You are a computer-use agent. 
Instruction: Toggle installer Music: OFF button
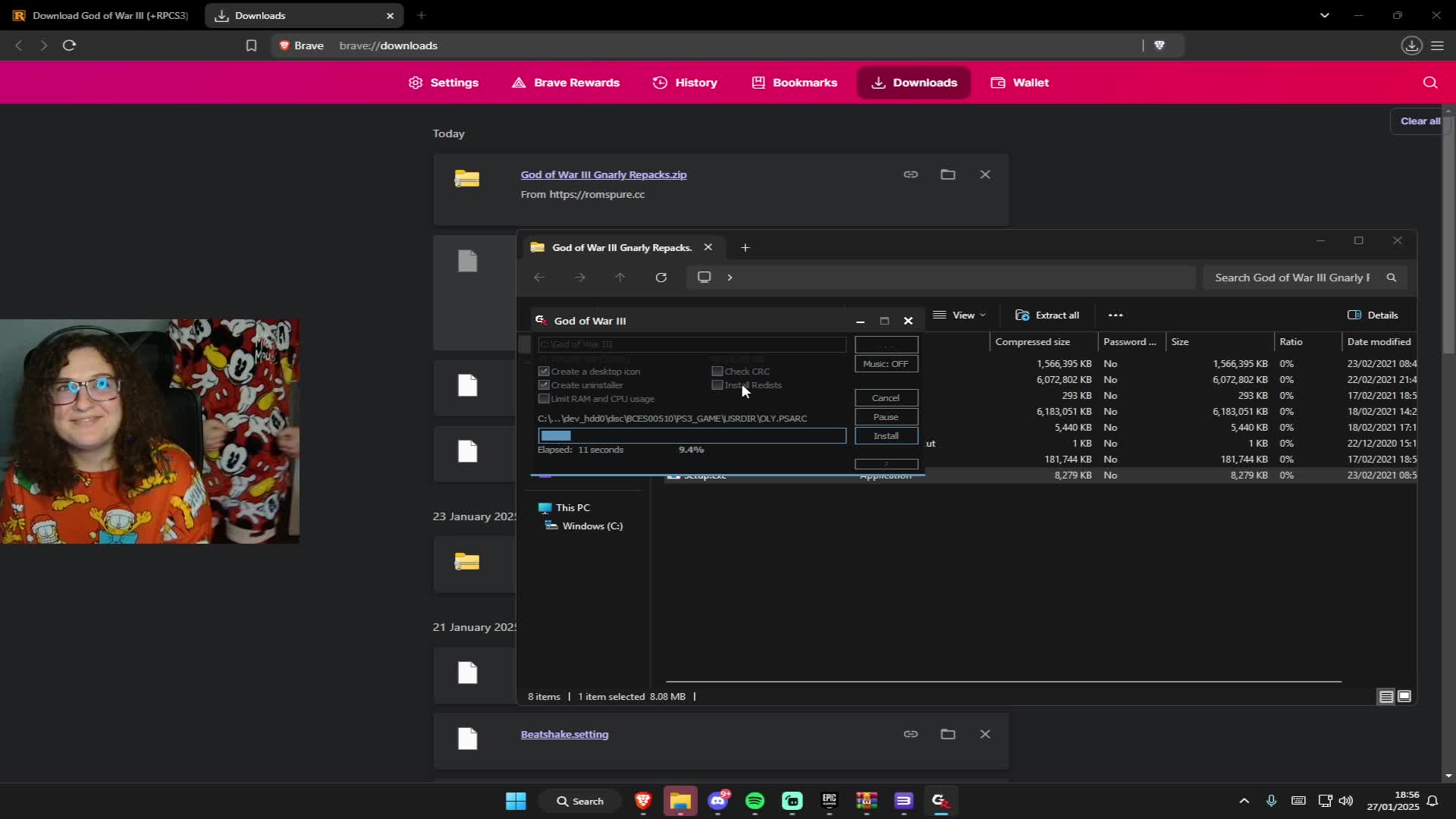click(886, 364)
